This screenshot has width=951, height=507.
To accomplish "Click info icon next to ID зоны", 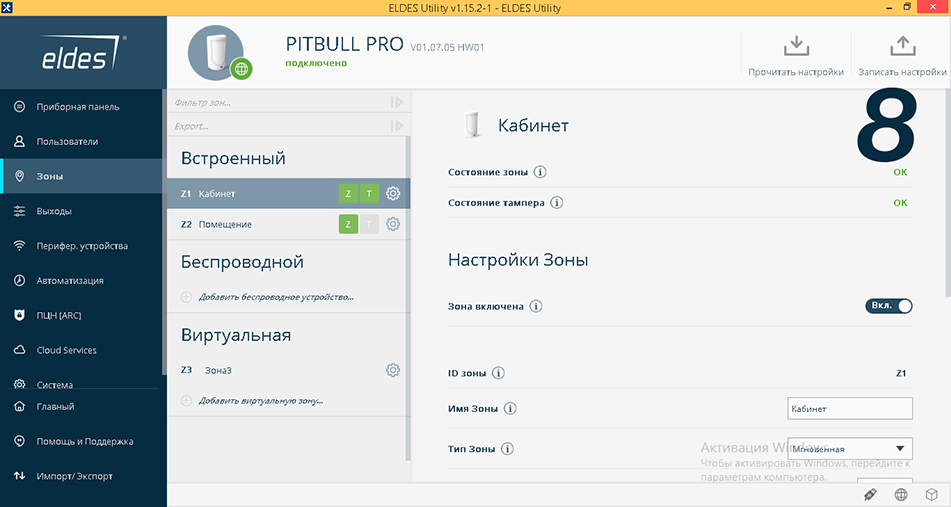I will click(x=498, y=373).
